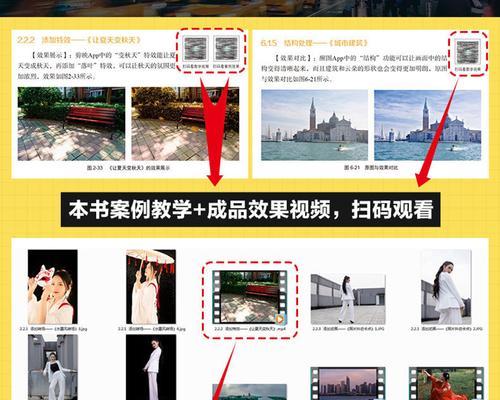The width and height of the screenshot is (500, 400).
Task: Open the white suit on black background thumbnail
Action: point(151,367)
